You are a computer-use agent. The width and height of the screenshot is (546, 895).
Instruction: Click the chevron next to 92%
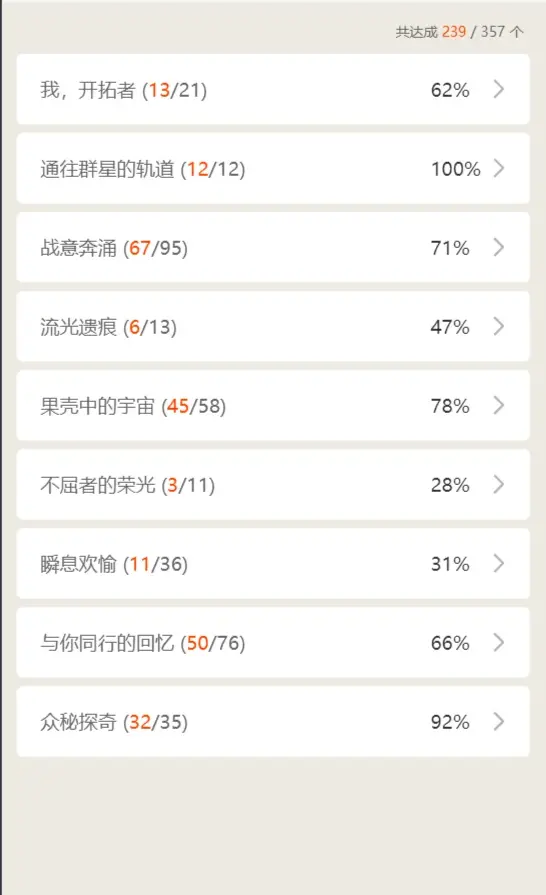[499, 721]
